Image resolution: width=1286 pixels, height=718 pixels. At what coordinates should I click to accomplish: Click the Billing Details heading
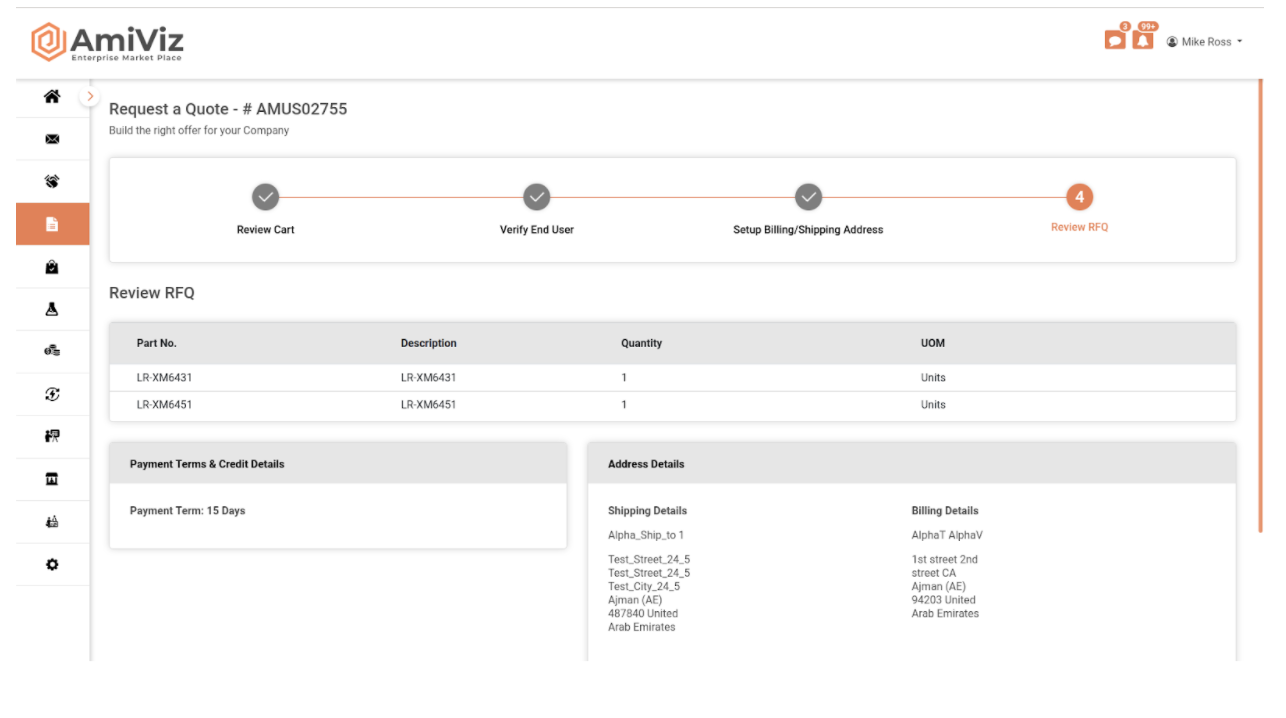coord(945,511)
